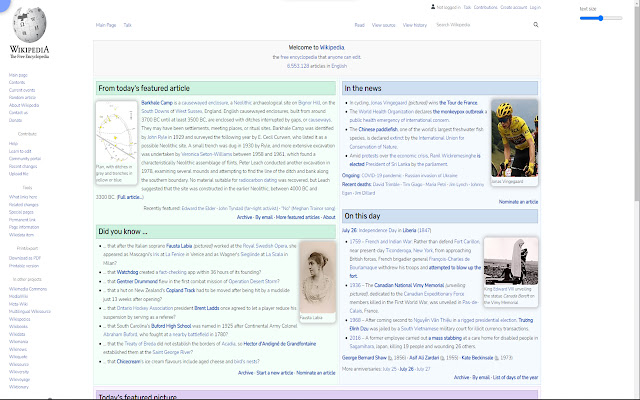Open the Chinese paddlefish link
640x400 pixels.
tap(378, 129)
